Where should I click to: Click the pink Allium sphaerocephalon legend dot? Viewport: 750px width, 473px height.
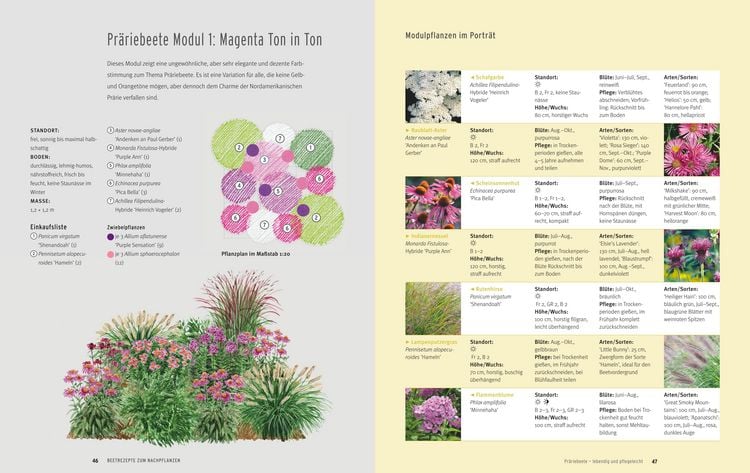tap(110, 254)
